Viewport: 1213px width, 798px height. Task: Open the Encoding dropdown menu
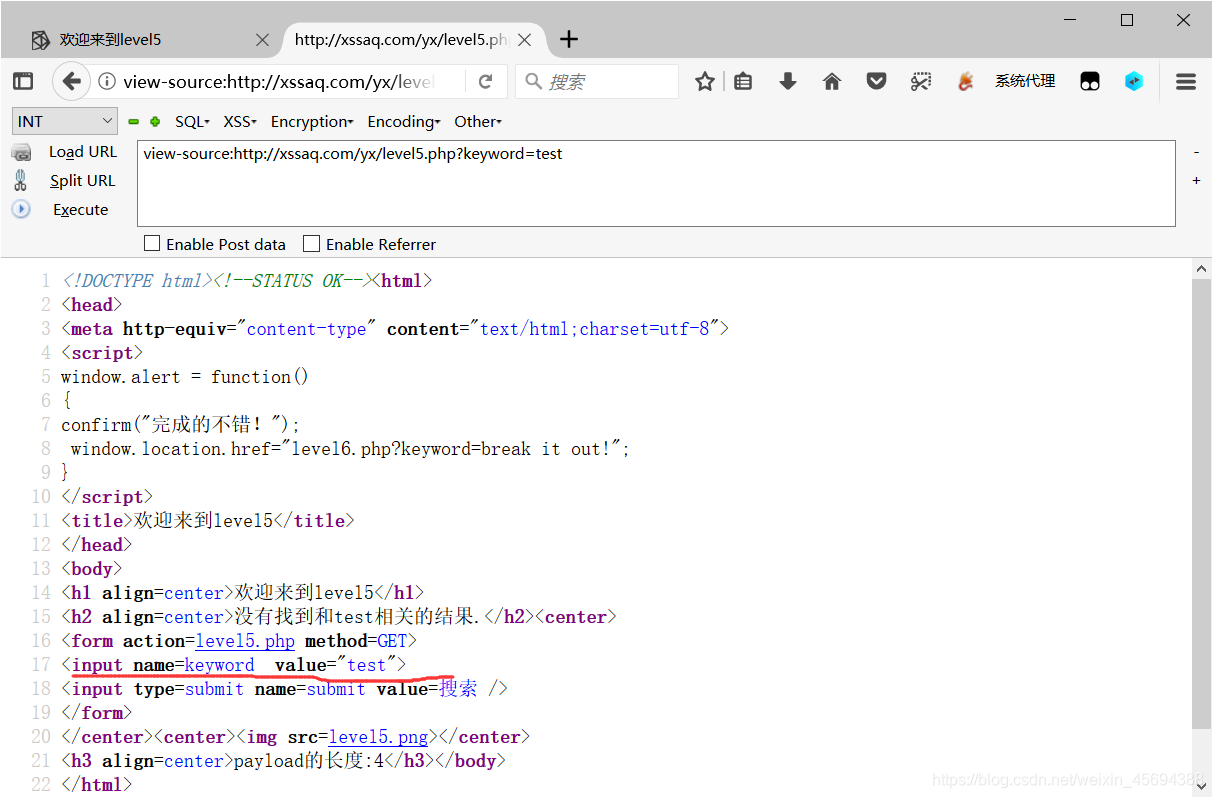point(404,122)
